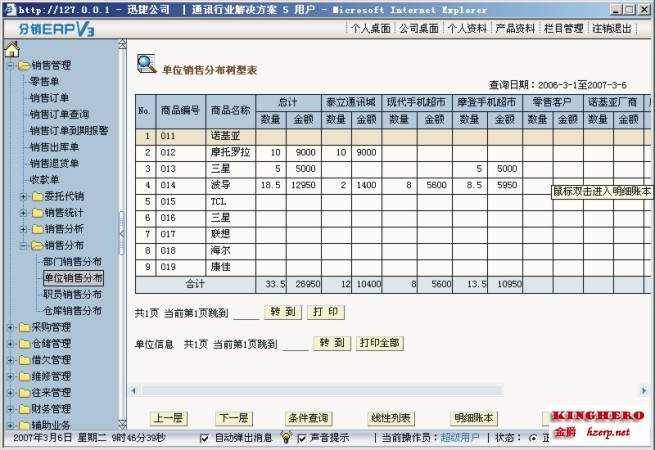Open 销售订单查询 in the tree
655x450 pixels.
59,114
